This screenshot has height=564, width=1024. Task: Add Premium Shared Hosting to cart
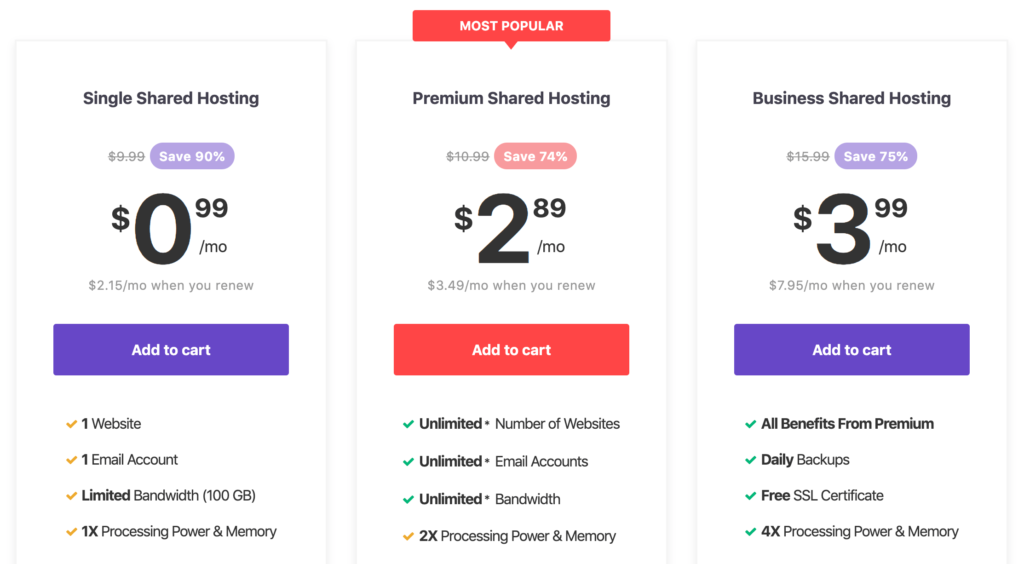tap(511, 349)
